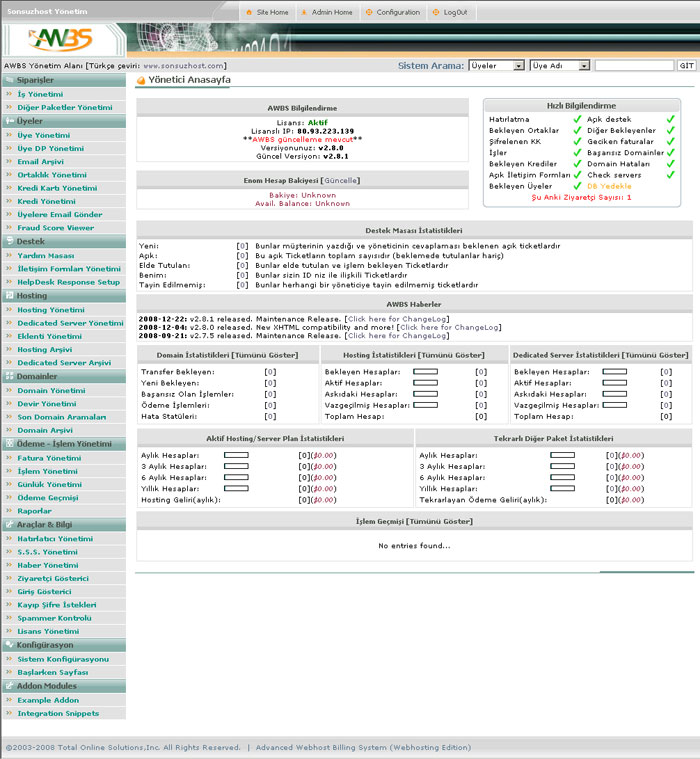Collapse the Araçlar & Bilgi sidebar section
The image size is (700, 759).
64,524
